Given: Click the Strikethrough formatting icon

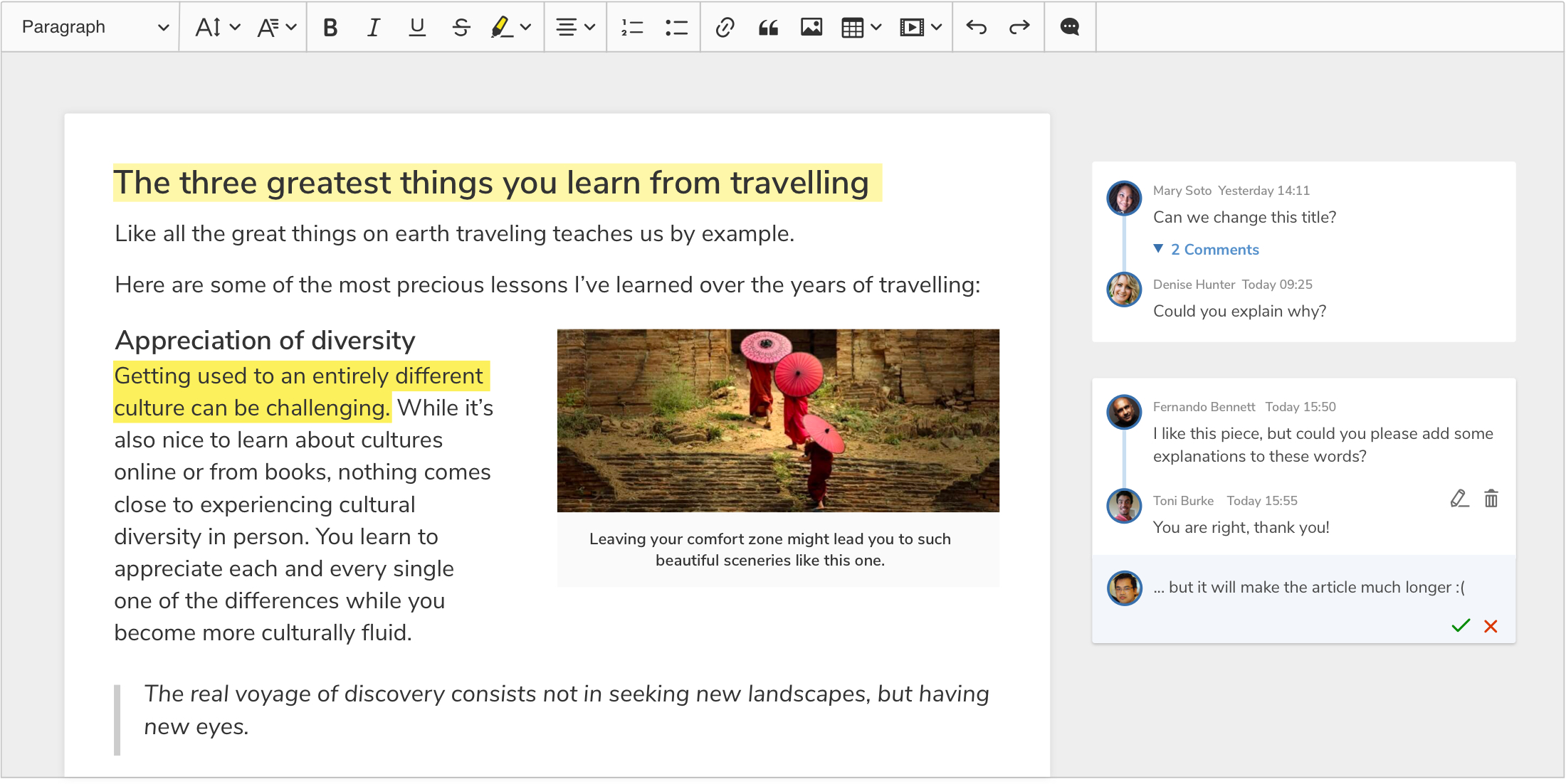Looking at the screenshot, I should (x=459, y=28).
